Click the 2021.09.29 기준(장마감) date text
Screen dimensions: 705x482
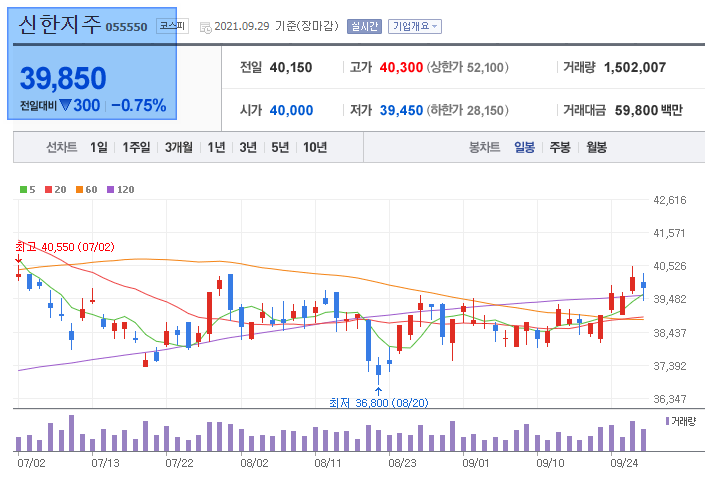coord(276,26)
